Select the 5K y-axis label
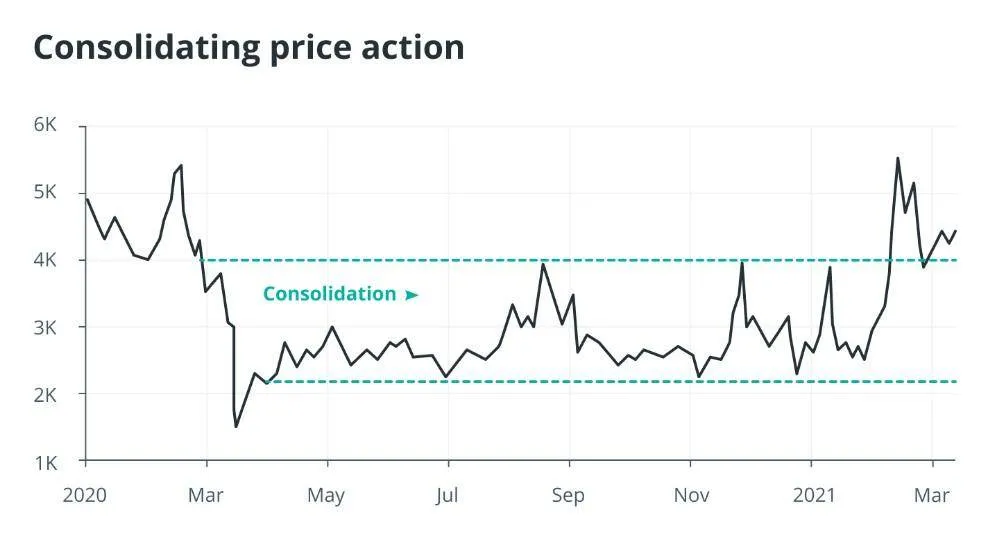This screenshot has width=988, height=542. [x=46, y=193]
